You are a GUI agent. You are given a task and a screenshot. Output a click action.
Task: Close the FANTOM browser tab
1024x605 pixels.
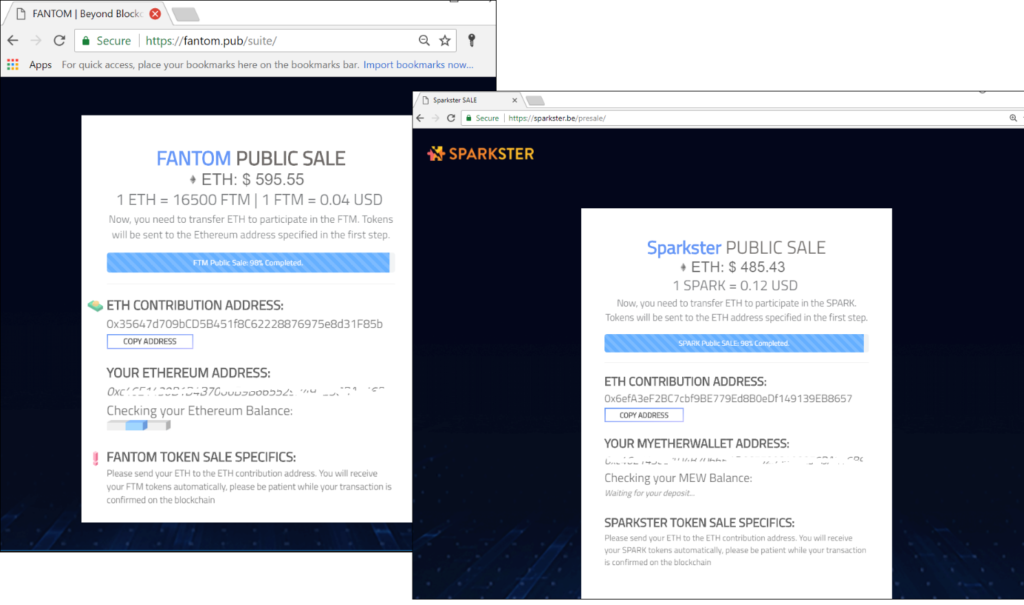click(x=155, y=14)
